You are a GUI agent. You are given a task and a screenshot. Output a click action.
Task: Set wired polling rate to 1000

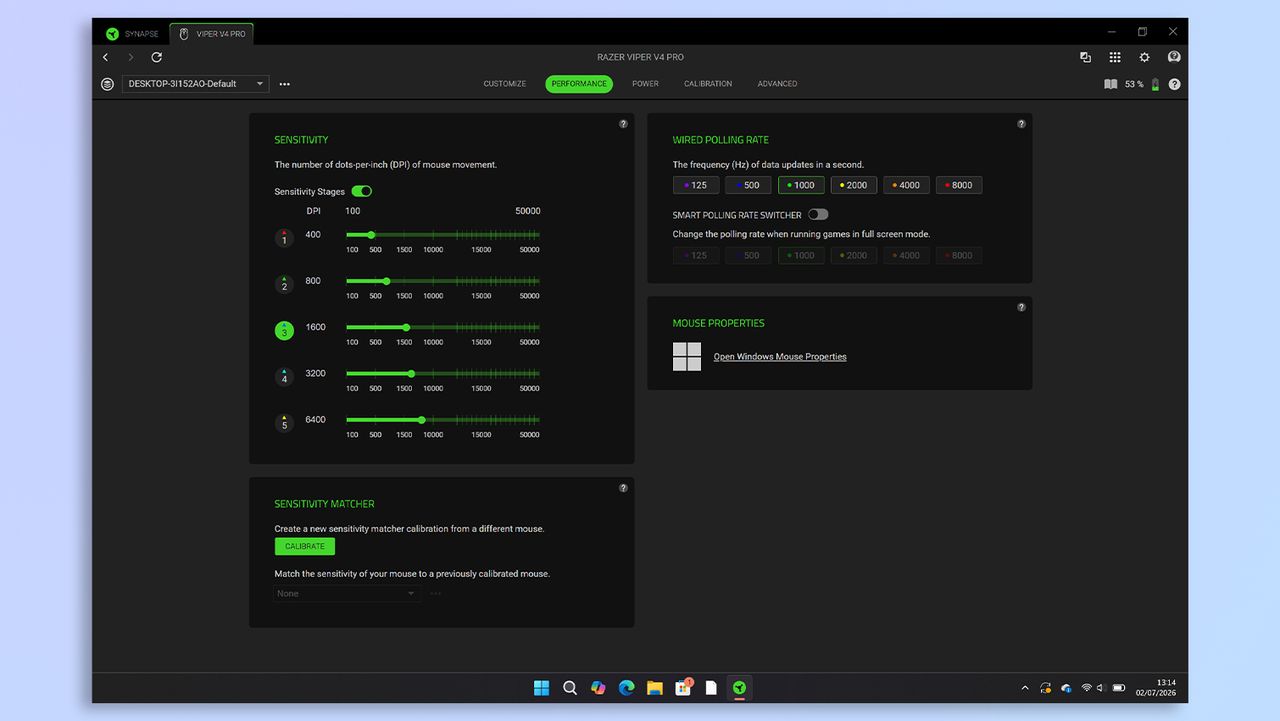click(x=801, y=185)
